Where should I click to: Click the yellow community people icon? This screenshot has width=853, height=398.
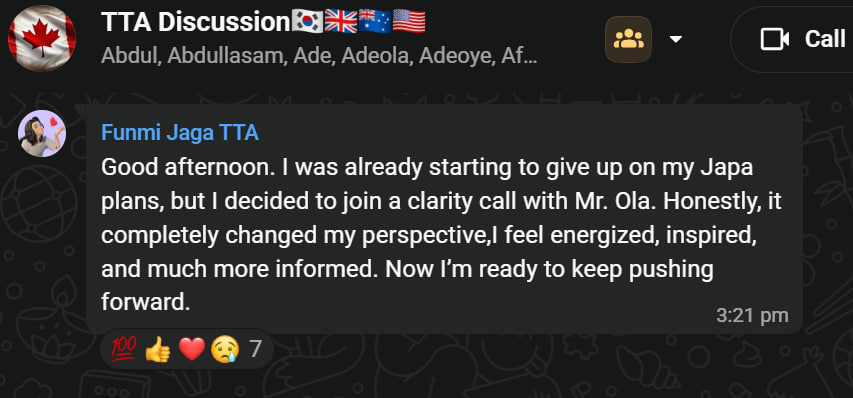tap(628, 39)
